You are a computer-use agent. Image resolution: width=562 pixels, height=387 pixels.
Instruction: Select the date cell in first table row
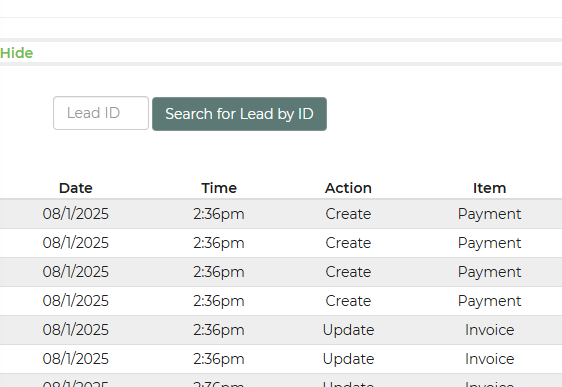click(76, 214)
